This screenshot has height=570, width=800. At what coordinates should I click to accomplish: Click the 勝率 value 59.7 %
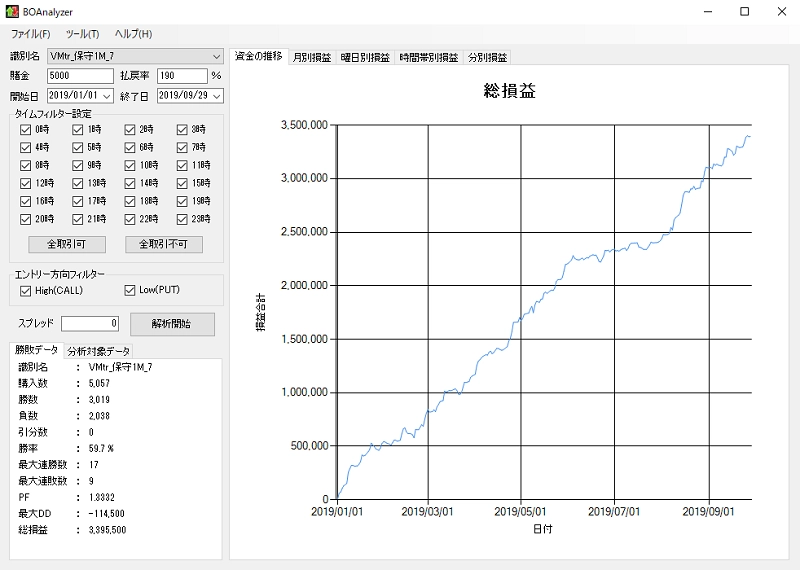point(101,449)
